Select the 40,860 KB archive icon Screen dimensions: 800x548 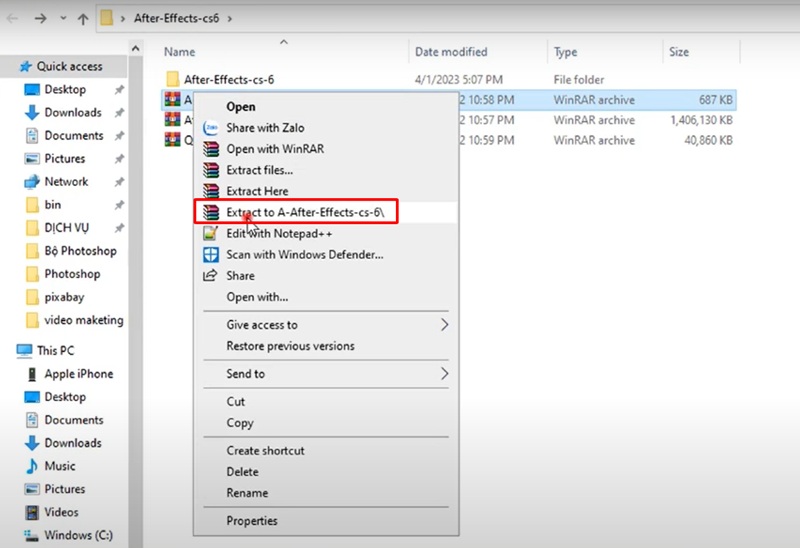[x=172, y=139]
